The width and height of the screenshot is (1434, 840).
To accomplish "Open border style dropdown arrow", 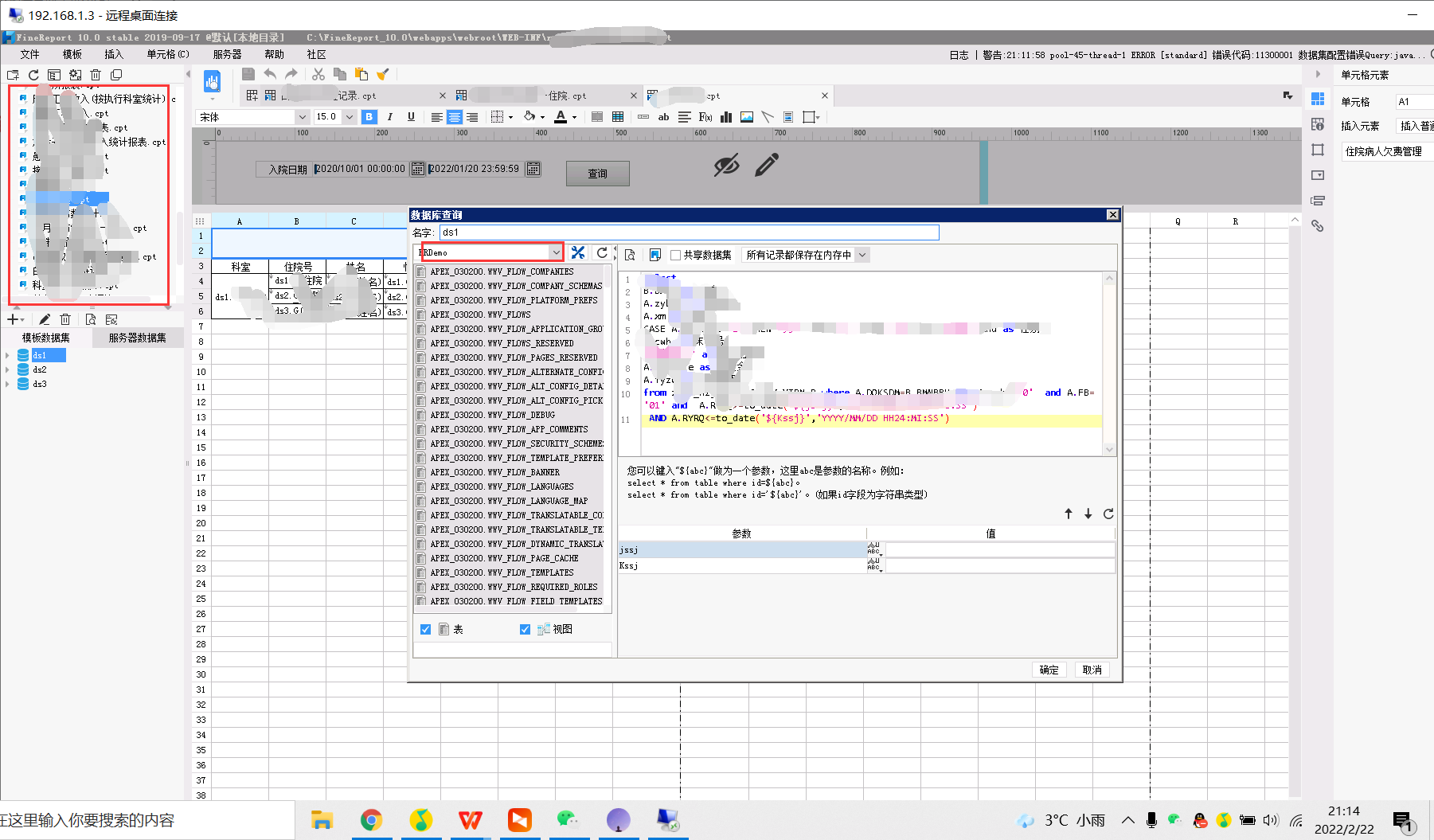I will tap(510, 118).
